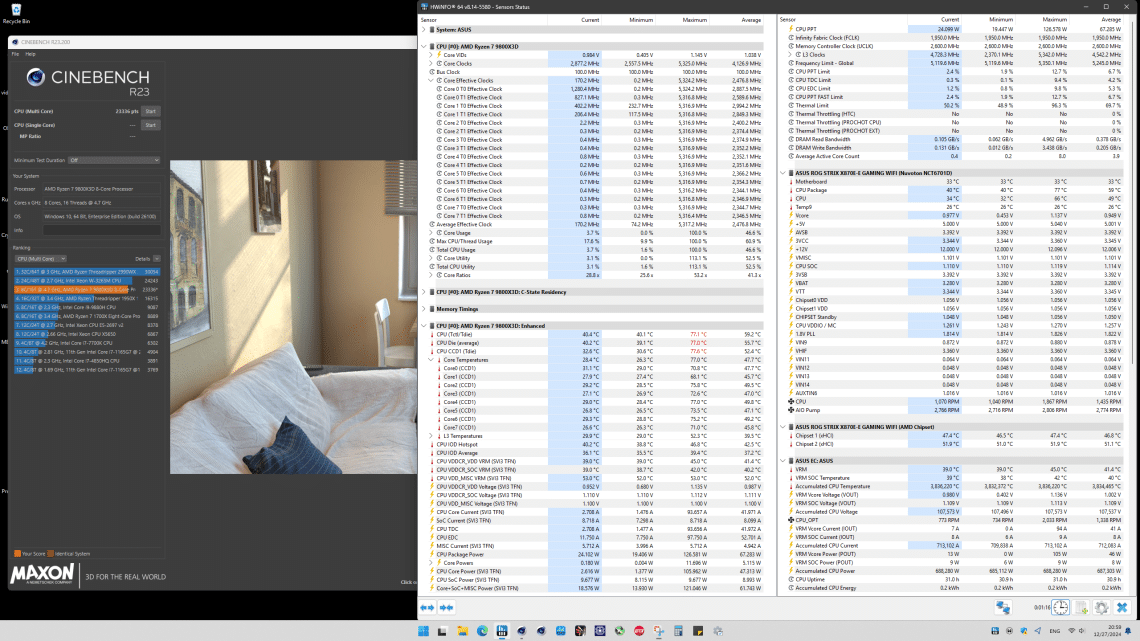This screenshot has height=641, width=1140.
Task: Open the Wi-Fi network tray icon
Action: tap(1071, 631)
